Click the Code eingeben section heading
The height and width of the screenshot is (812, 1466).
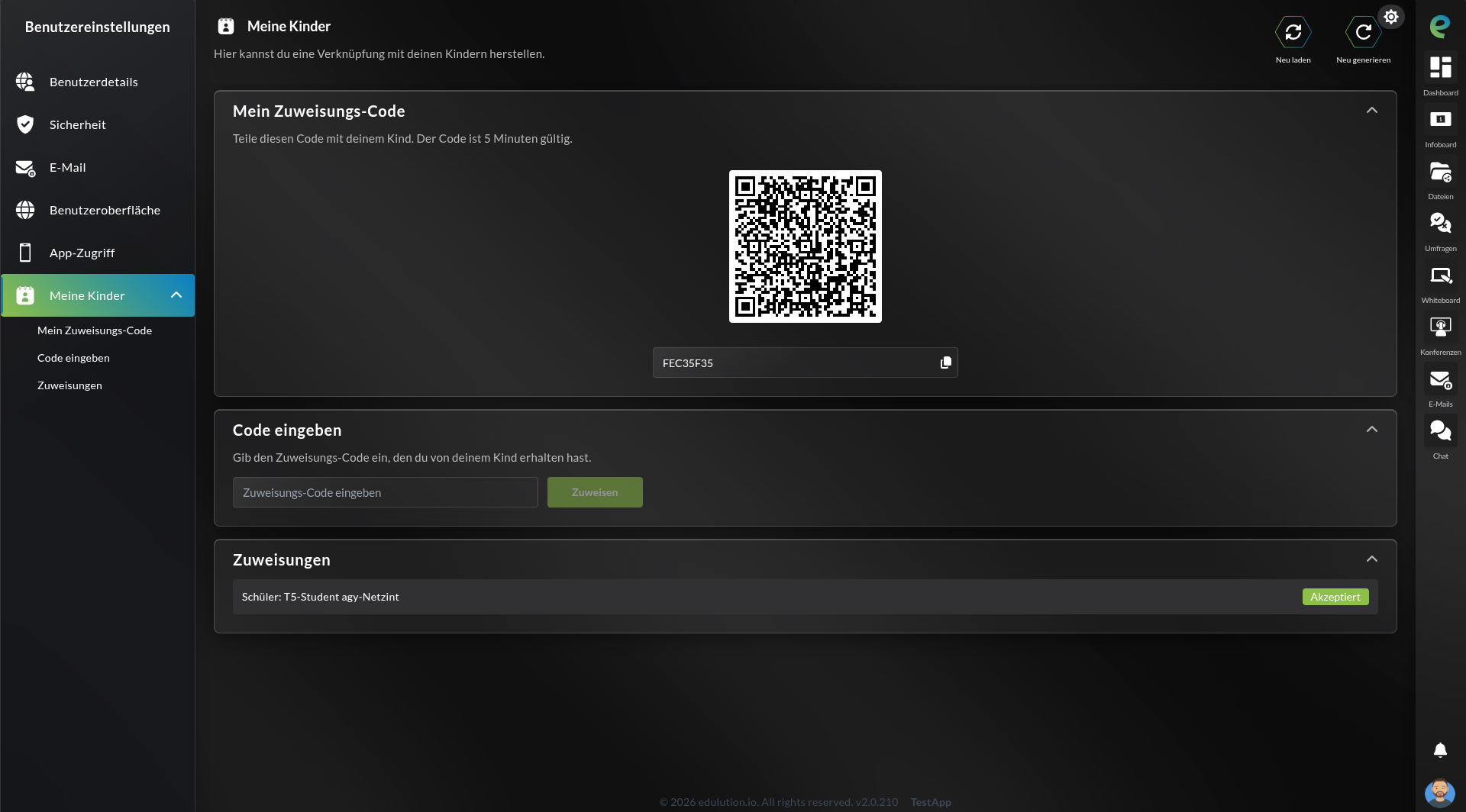point(287,430)
